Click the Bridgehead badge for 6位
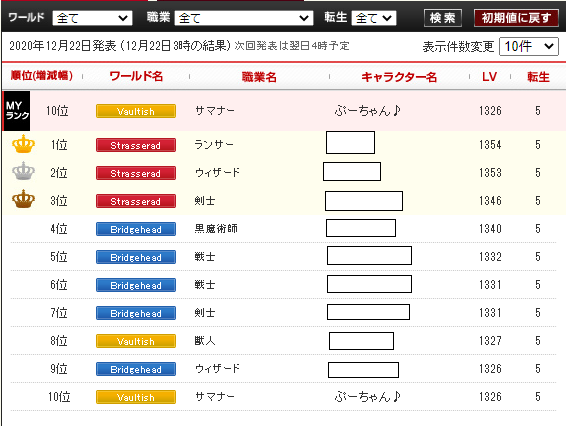This screenshot has width=566, height=426. [x=136, y=285]
